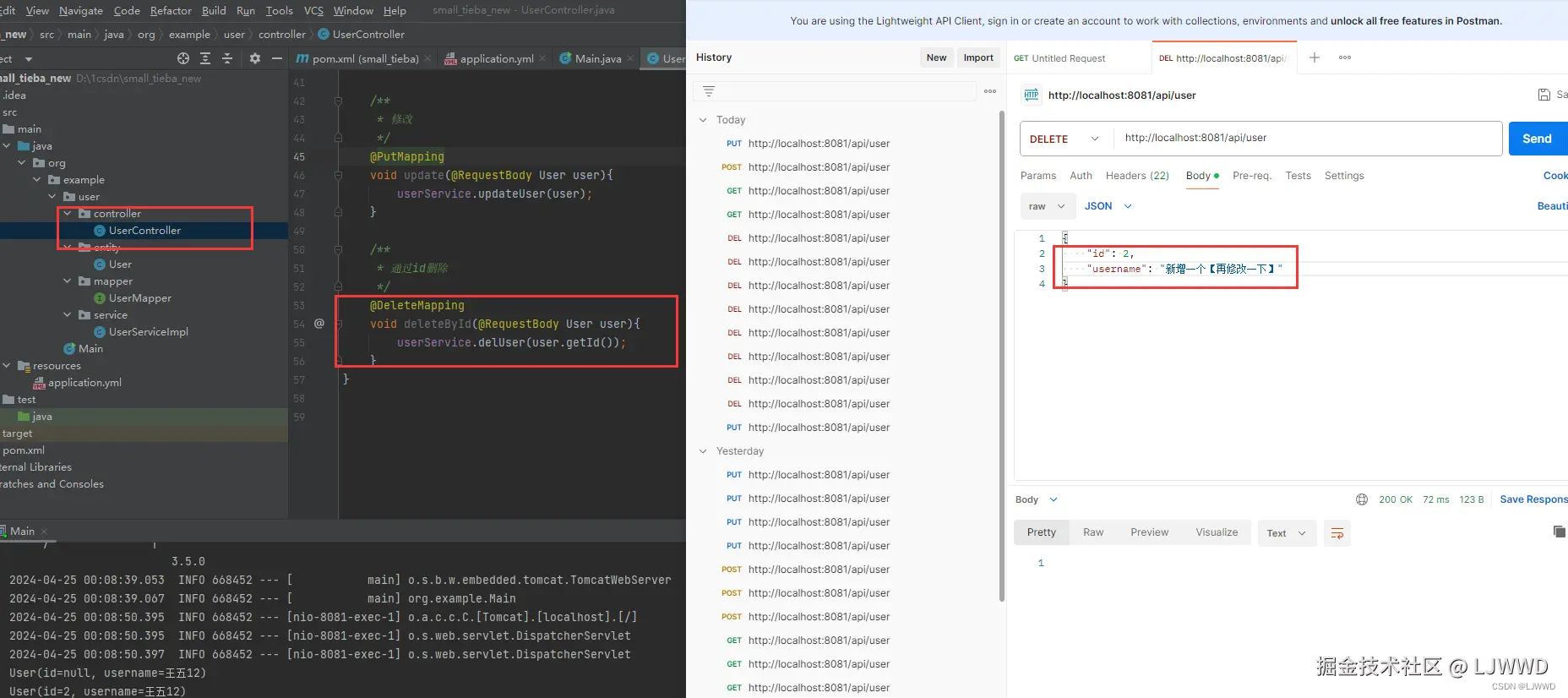Switch to the Params tab
Image resolution: width=1568 pixels, height=698 pixels.
click(1038, 176)
